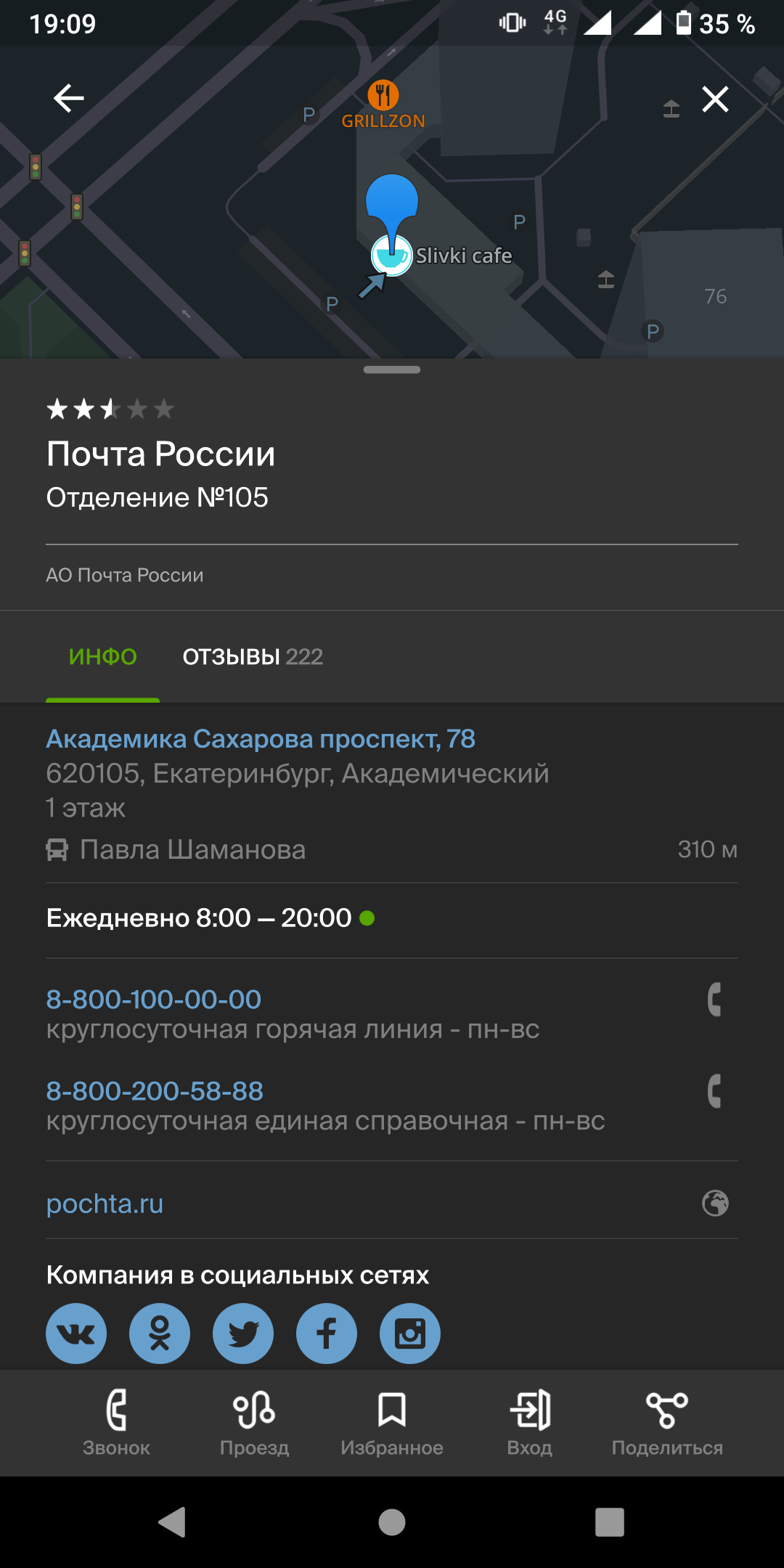Switch to the ОТЗЫВЫ tab

252,657
